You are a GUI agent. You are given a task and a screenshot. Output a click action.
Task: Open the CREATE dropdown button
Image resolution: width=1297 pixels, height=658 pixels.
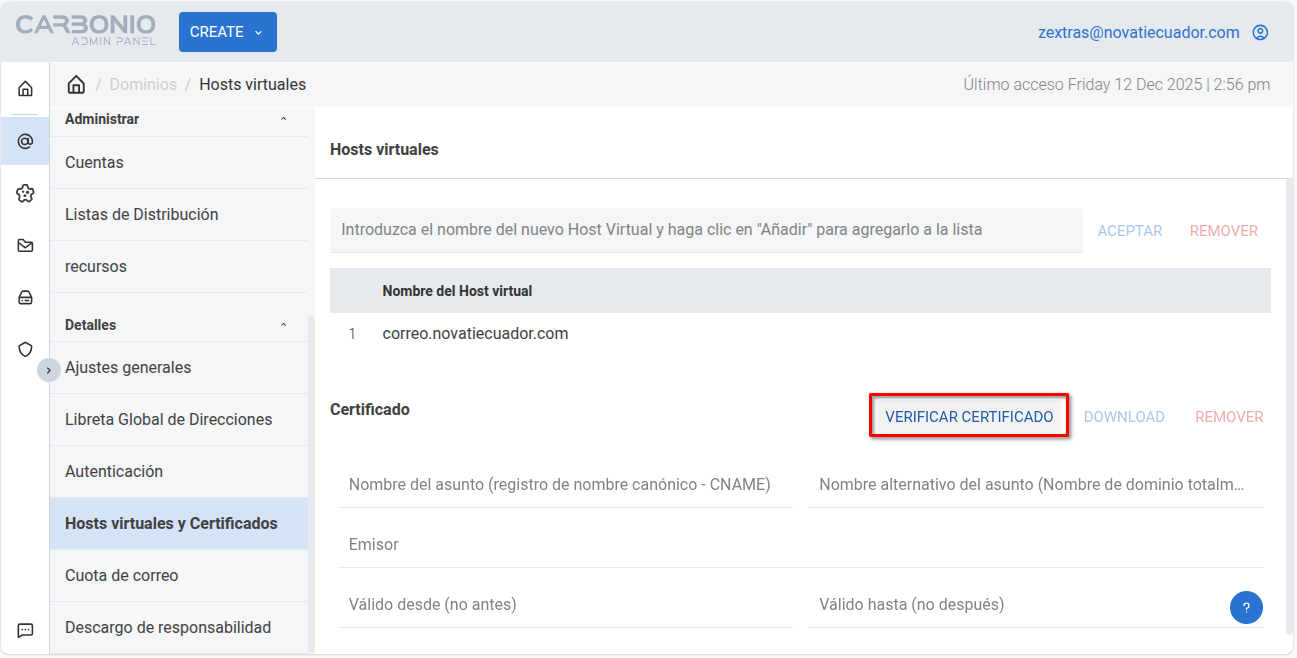click(227, 32)
